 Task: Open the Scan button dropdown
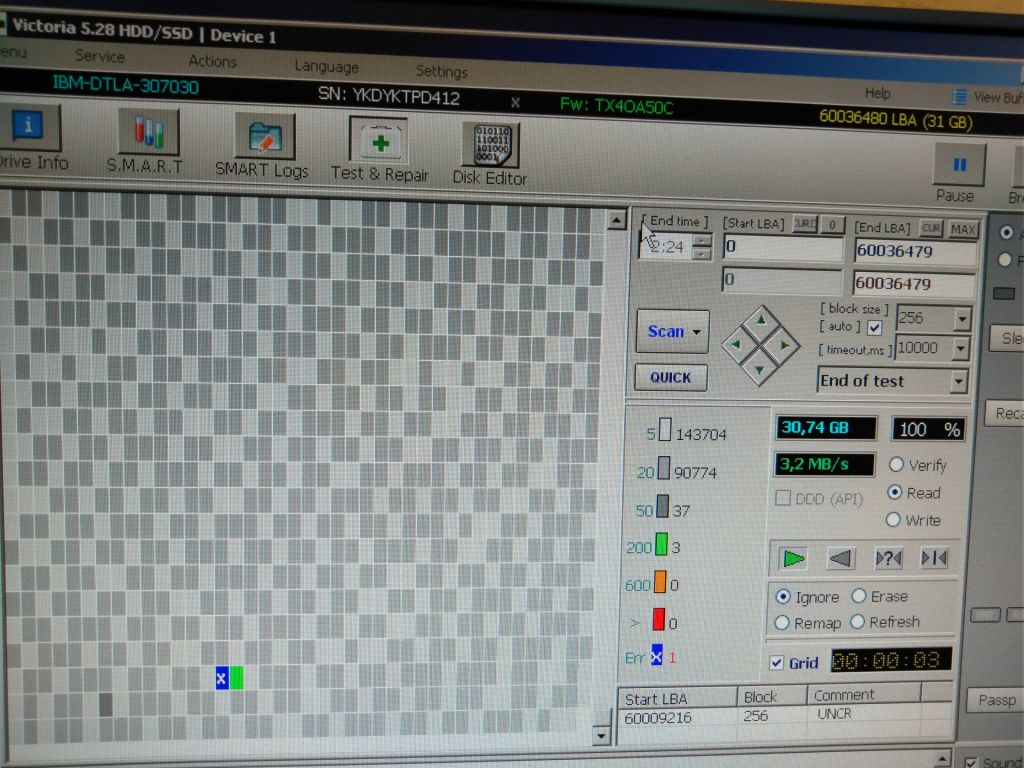click(x=697, y=332)
